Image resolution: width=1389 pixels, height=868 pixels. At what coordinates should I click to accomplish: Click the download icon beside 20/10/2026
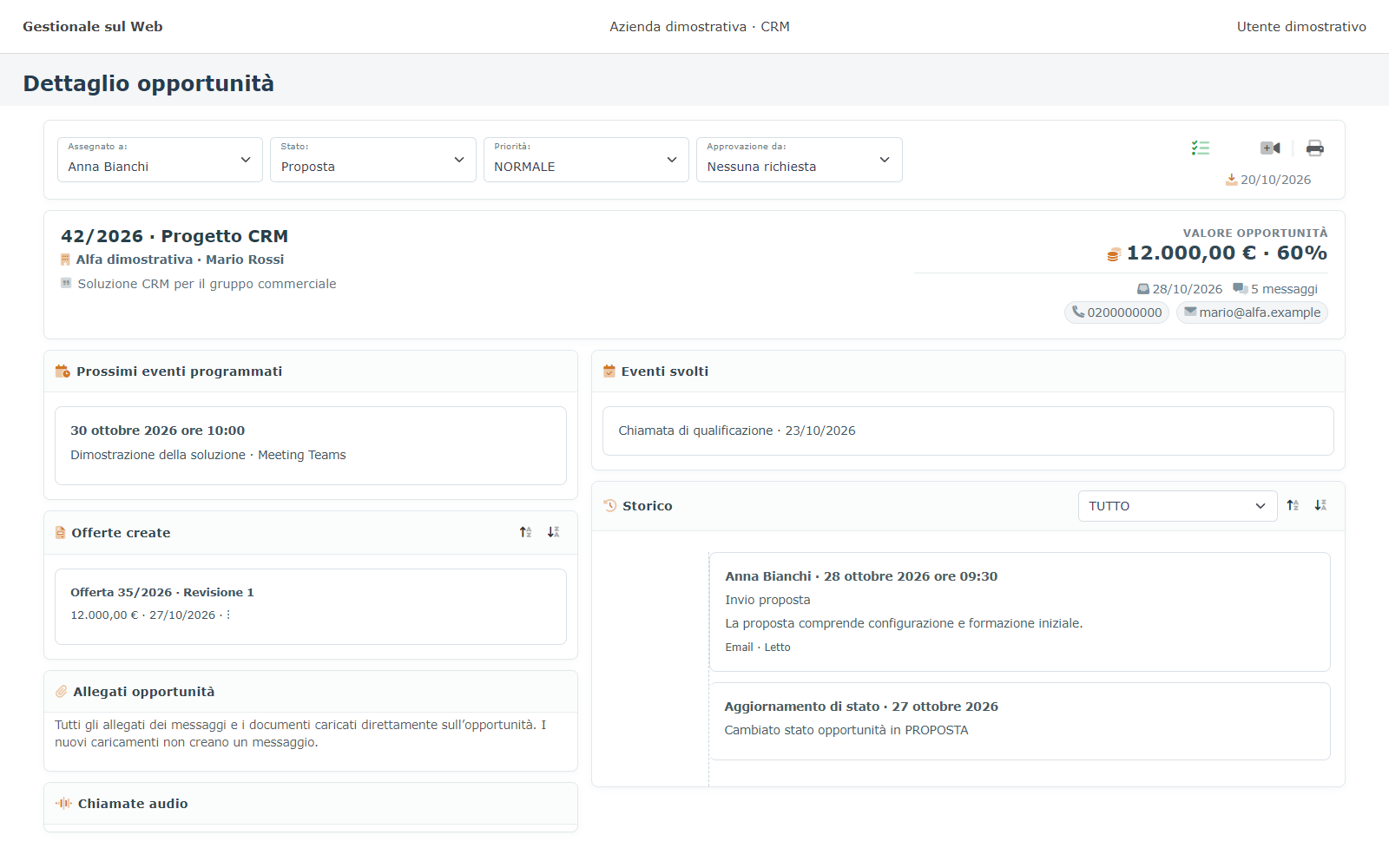[1231, 180]
